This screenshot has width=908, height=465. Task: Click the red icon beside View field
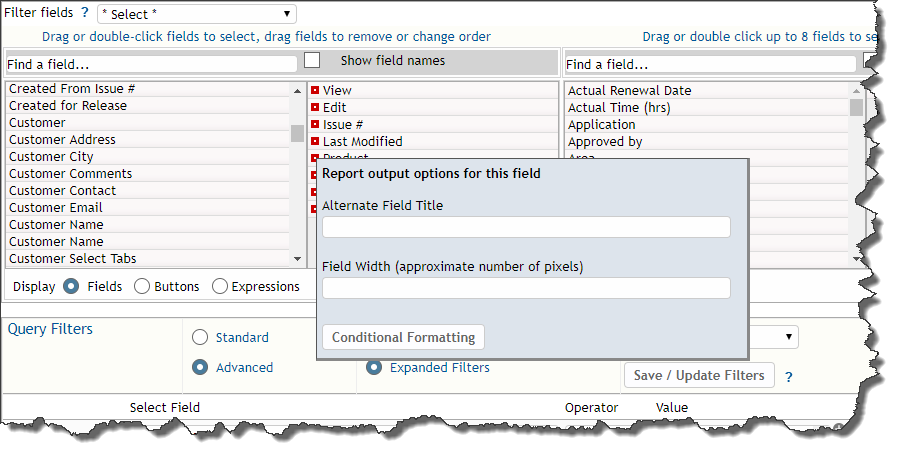coord(315,90)
